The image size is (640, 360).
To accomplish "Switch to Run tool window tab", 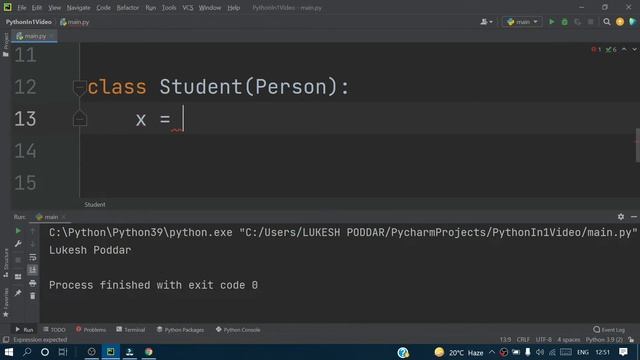I will pyautogui.click(x=24, y=329).
